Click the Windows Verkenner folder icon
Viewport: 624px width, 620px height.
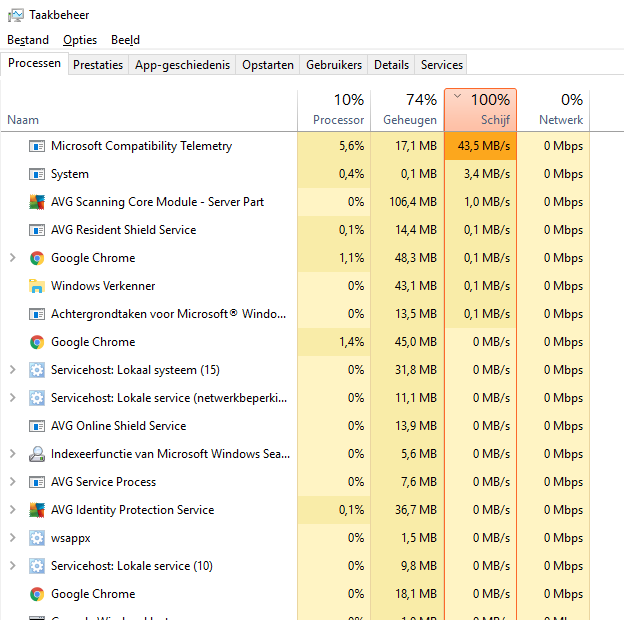(37, 286)
